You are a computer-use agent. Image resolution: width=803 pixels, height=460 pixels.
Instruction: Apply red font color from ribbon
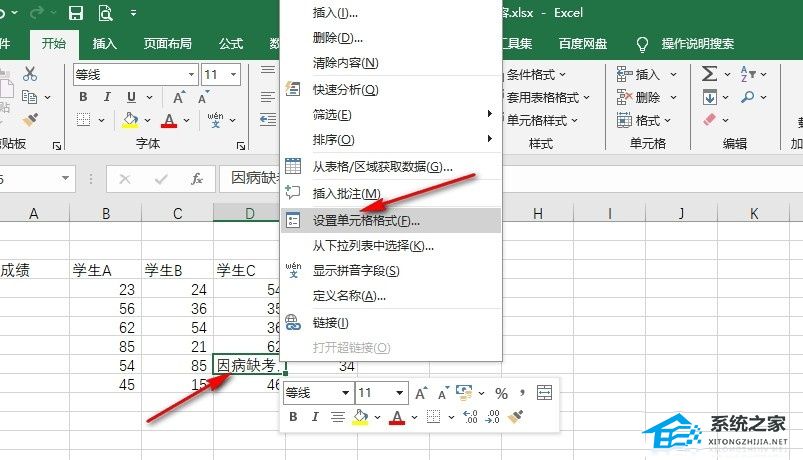coord(168,120)
